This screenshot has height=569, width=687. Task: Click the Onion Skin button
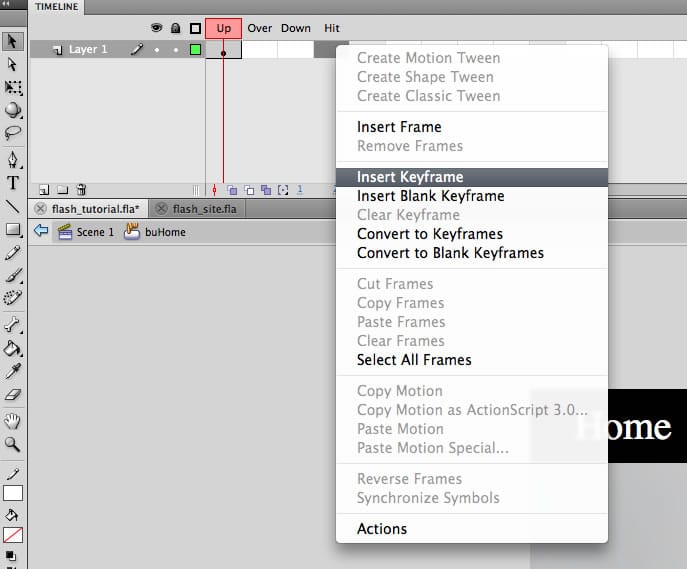coord(232,190)
